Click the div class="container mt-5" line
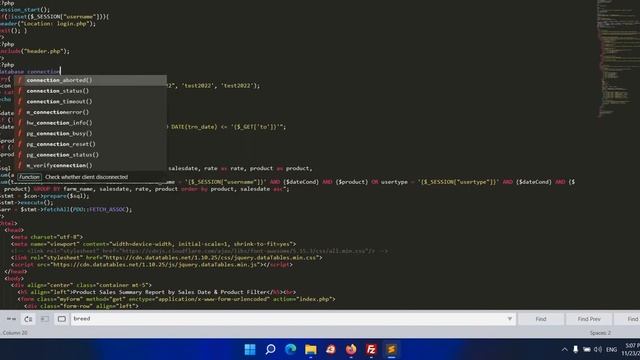The height and width of the screenshot is (360, 640). tap(81, 285)
